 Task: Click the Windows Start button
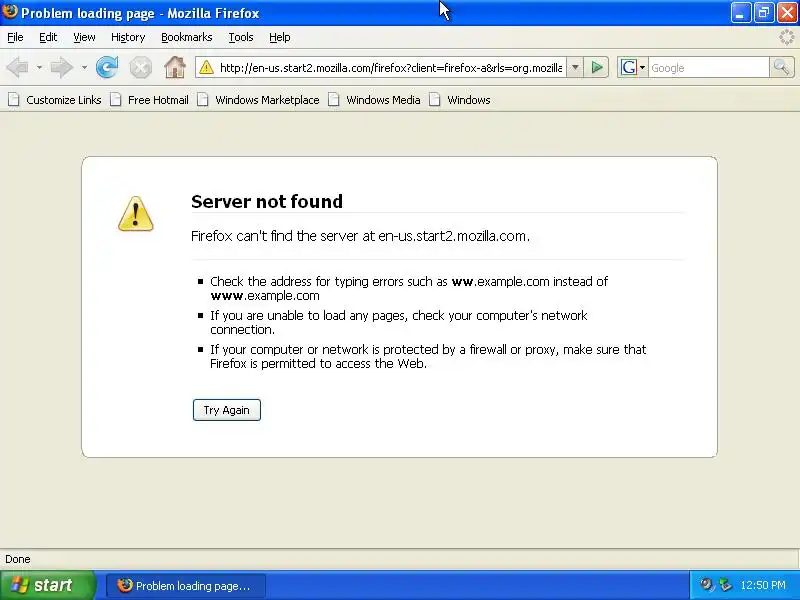click(x=47, y=585)
